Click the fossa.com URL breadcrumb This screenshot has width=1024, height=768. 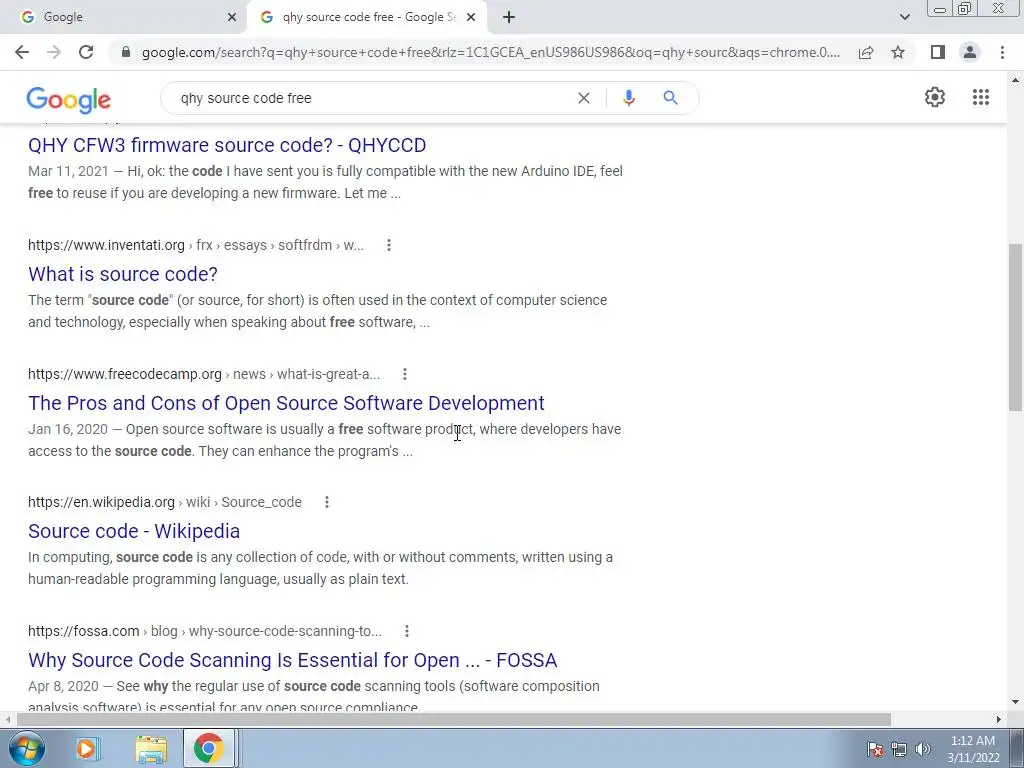coord(204,631)
